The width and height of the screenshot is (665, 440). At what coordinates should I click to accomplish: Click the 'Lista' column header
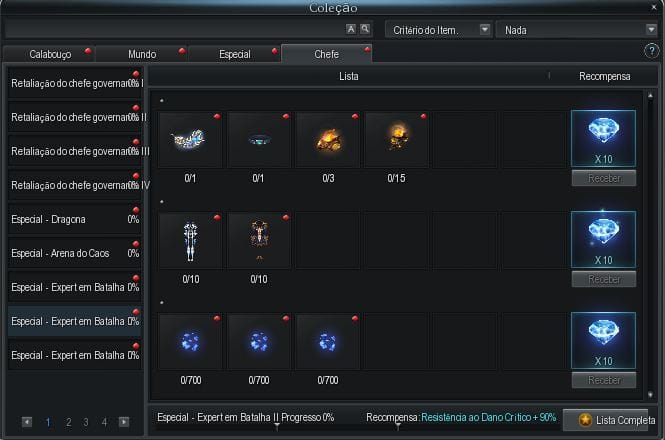(349, 76)
